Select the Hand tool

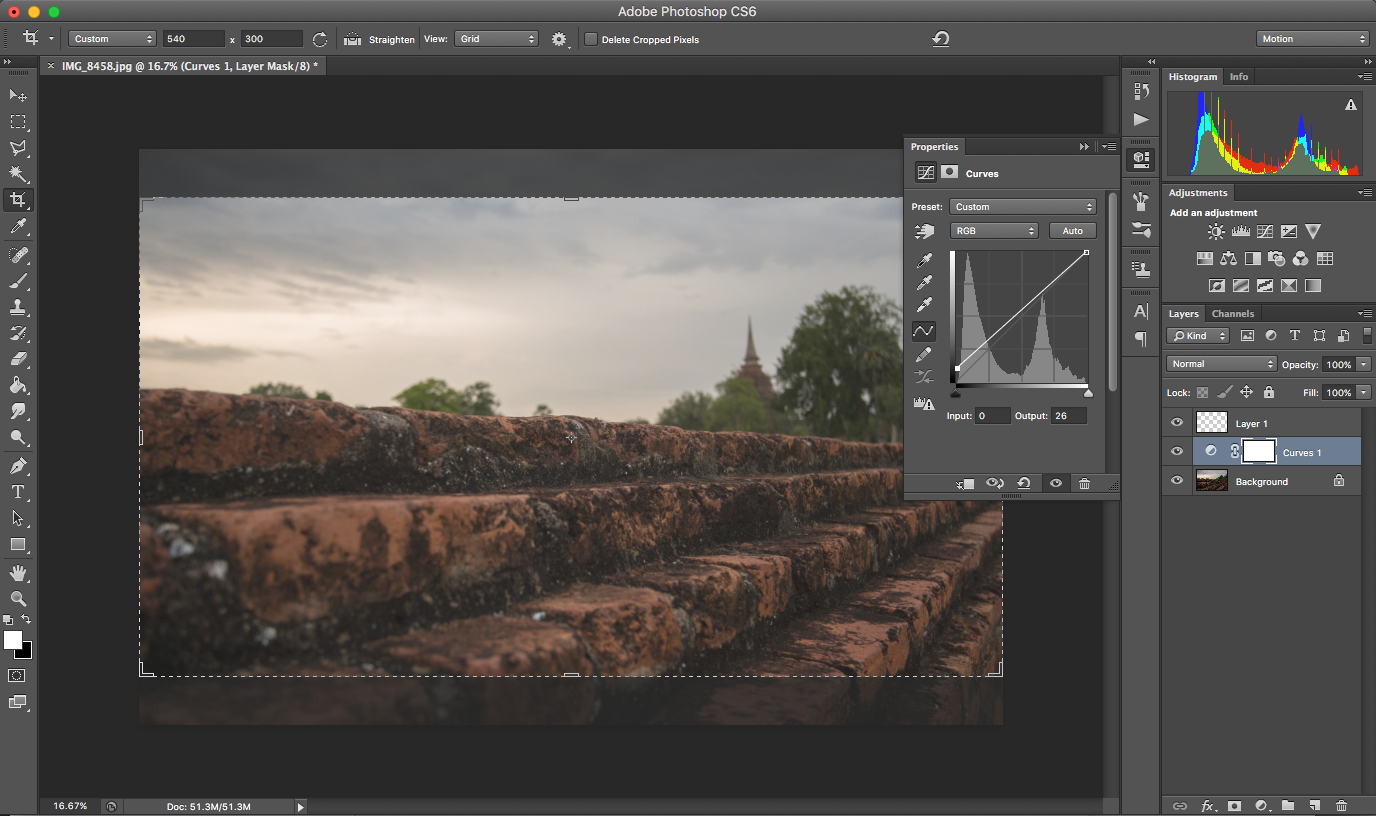pyautogui.click(x=18, y=573)
